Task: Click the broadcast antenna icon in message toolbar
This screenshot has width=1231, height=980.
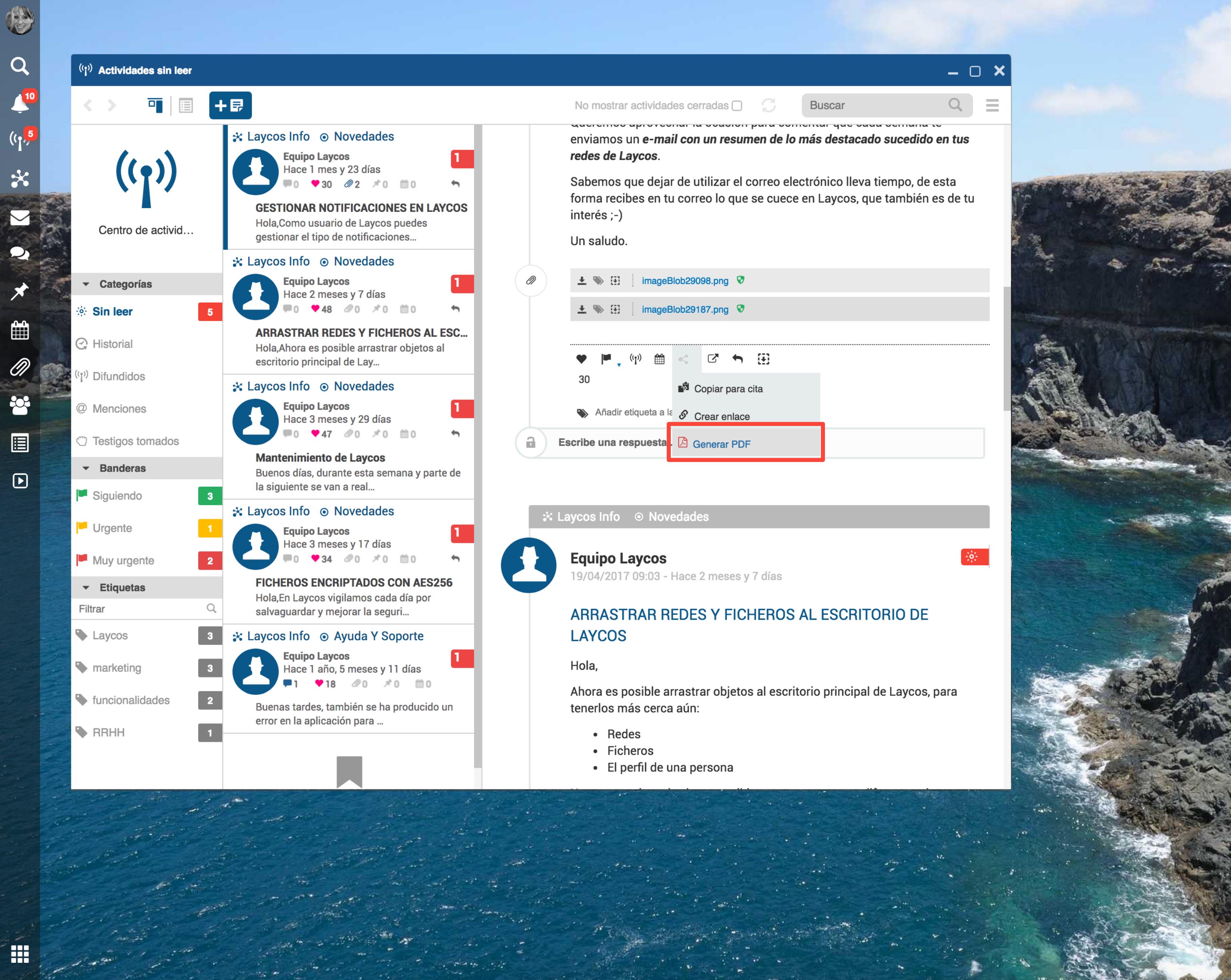Action: (x=636, y=359)
